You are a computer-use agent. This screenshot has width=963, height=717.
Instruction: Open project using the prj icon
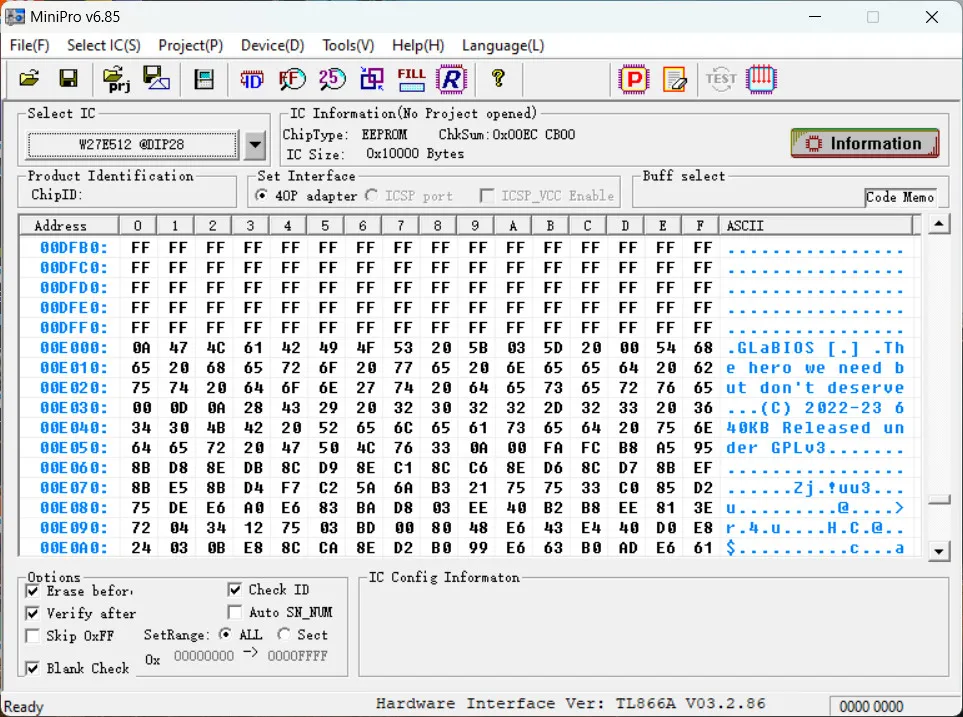tap(117, 78)
